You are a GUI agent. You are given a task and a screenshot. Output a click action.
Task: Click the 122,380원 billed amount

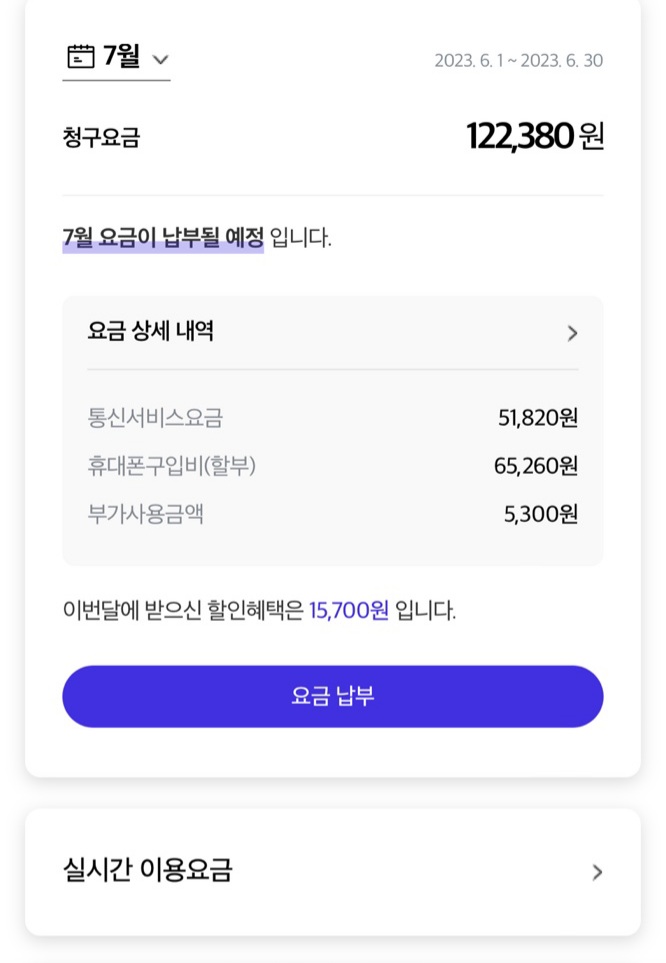coord(535,136)
